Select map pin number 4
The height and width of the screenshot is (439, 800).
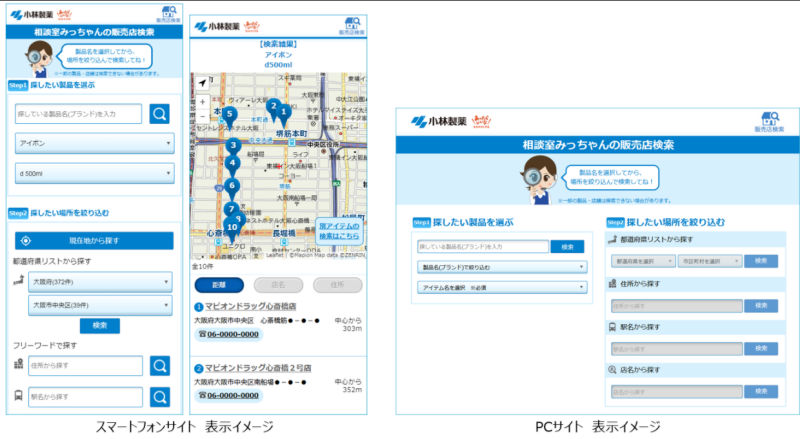(x=232, y=165)
